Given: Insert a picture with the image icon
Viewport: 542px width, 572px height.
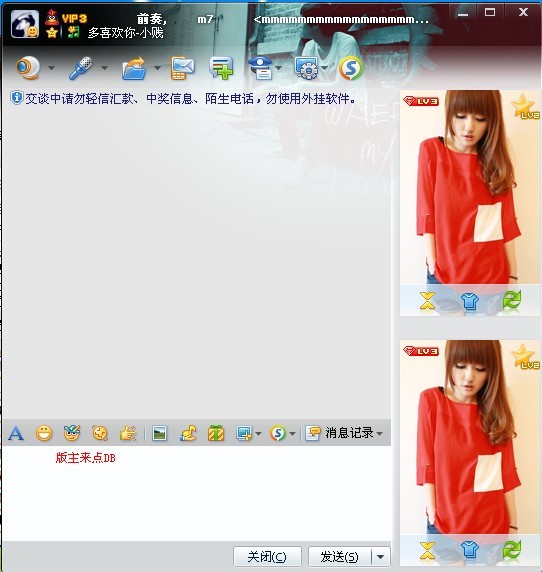Looking at the screenshot, I should click(x=159, y=433).
